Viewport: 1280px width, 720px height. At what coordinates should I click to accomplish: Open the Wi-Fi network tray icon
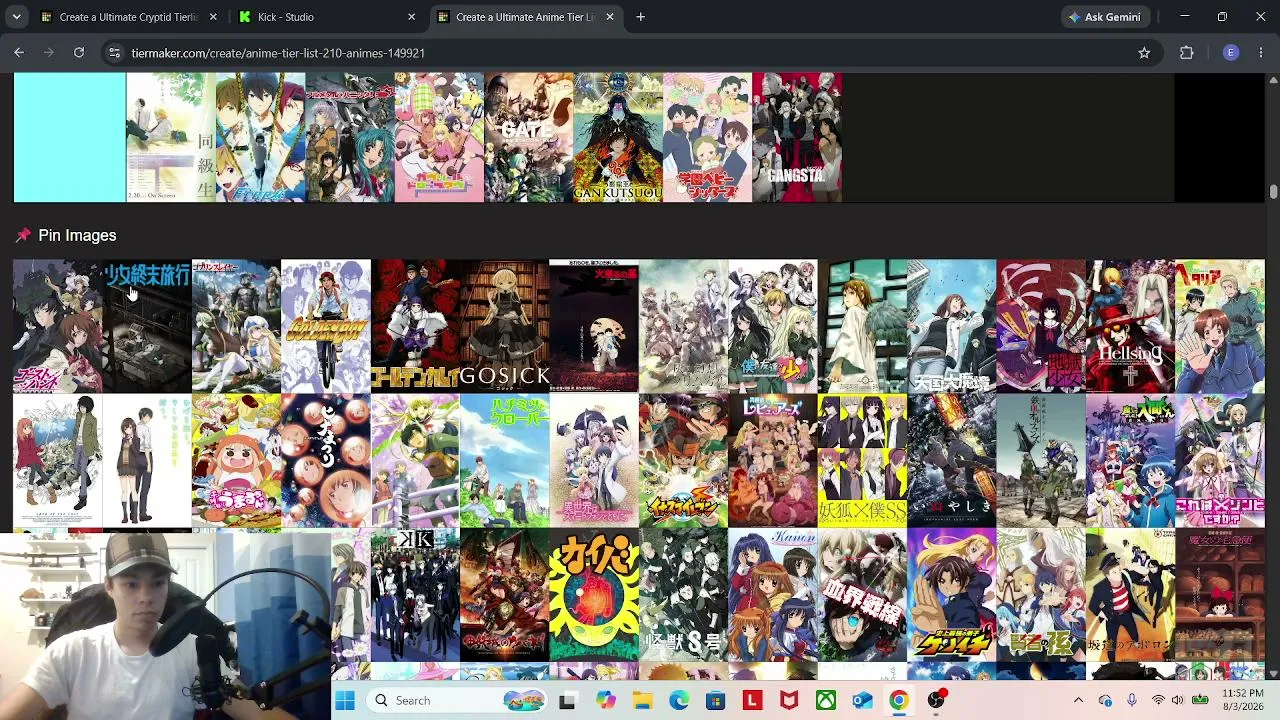(1158, 701)
